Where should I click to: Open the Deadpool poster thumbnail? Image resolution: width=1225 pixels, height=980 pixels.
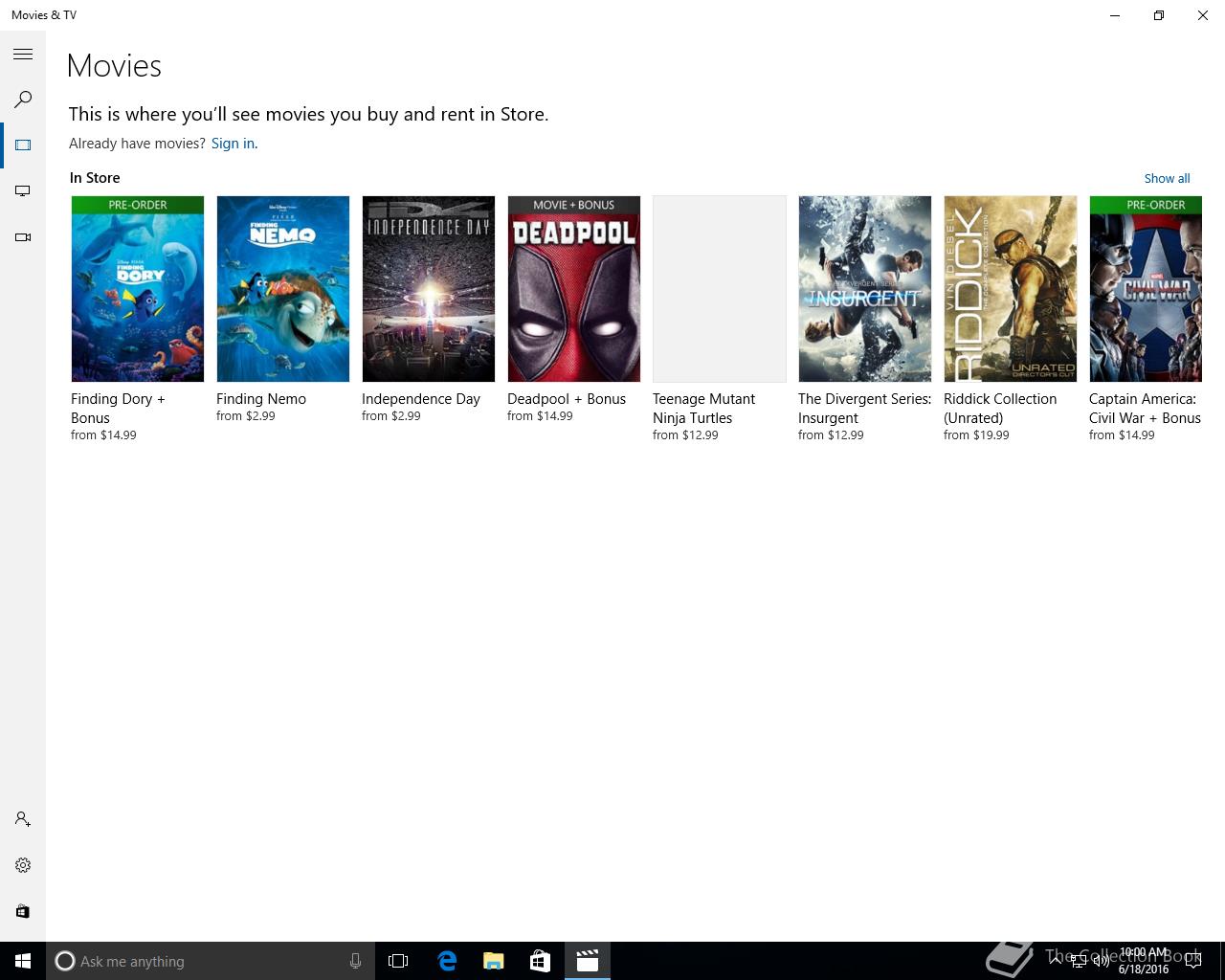[574, 289]
